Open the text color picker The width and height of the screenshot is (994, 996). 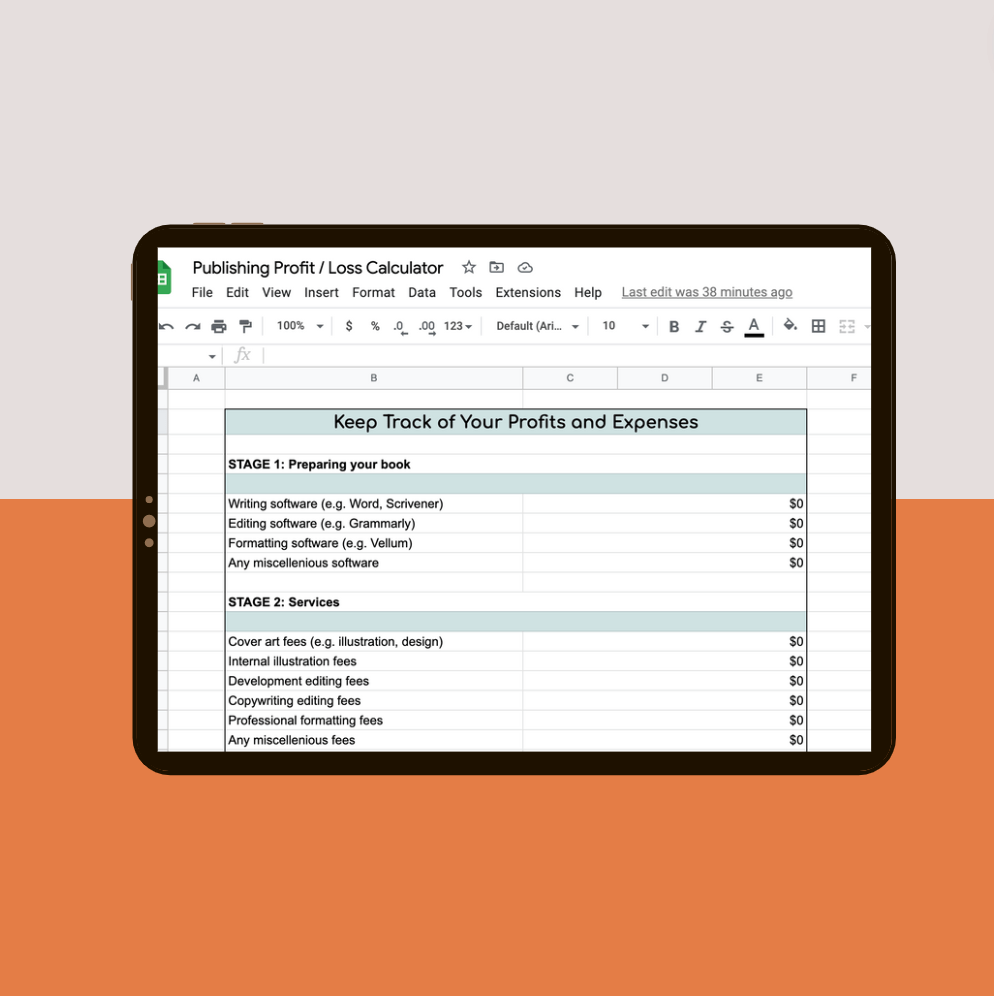(753, 326)
